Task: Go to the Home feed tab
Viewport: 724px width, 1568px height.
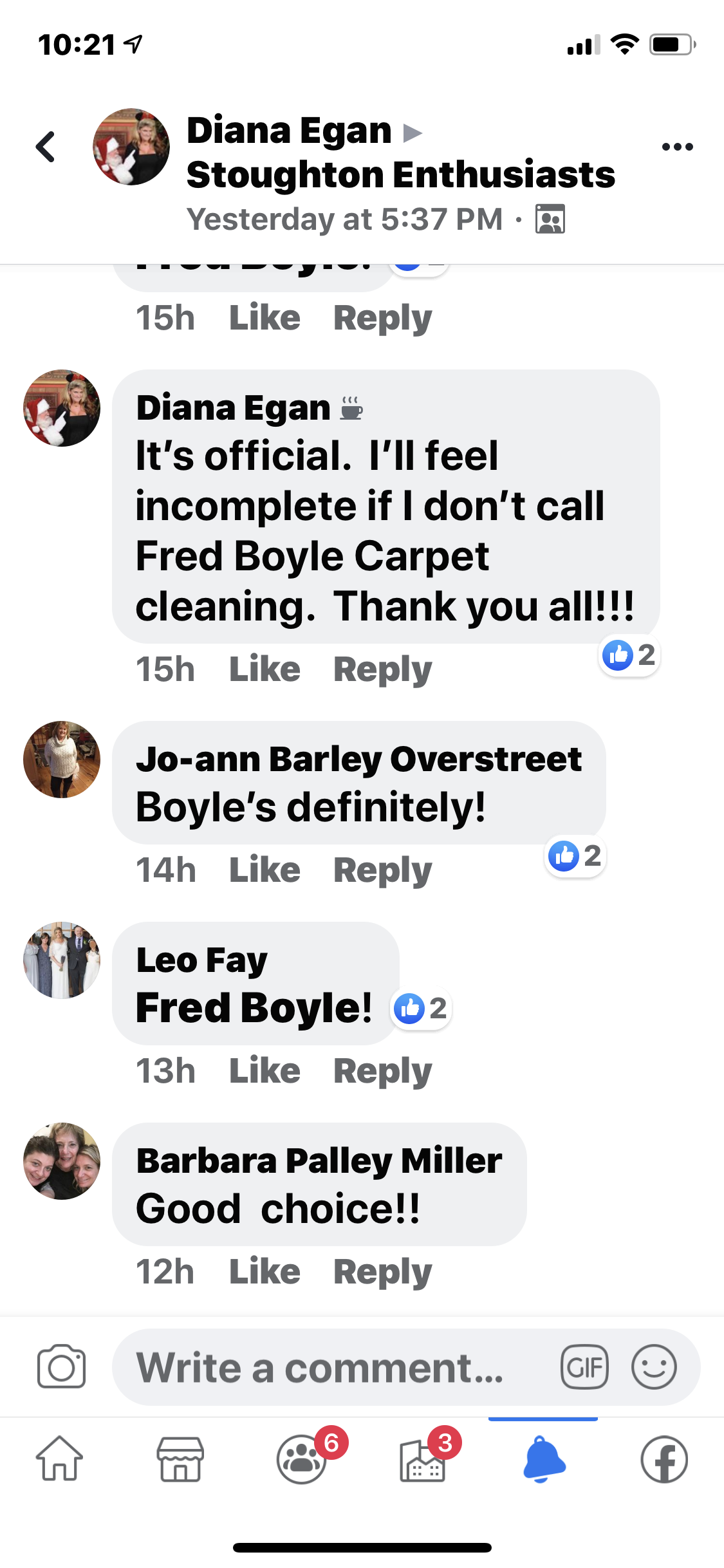Action: click(59, 1459)
